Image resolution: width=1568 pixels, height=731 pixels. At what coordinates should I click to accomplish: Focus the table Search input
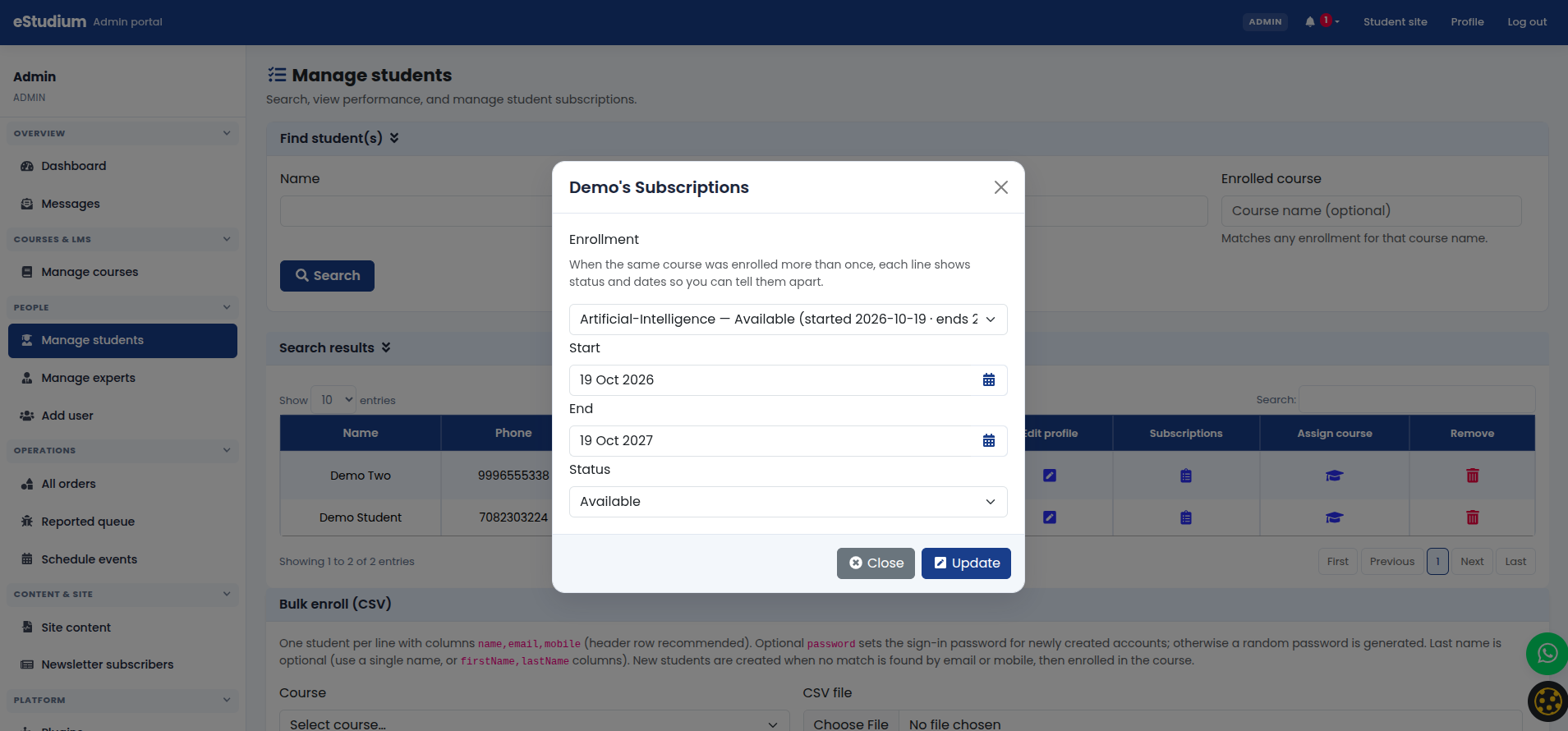(x=1417, y=399)
